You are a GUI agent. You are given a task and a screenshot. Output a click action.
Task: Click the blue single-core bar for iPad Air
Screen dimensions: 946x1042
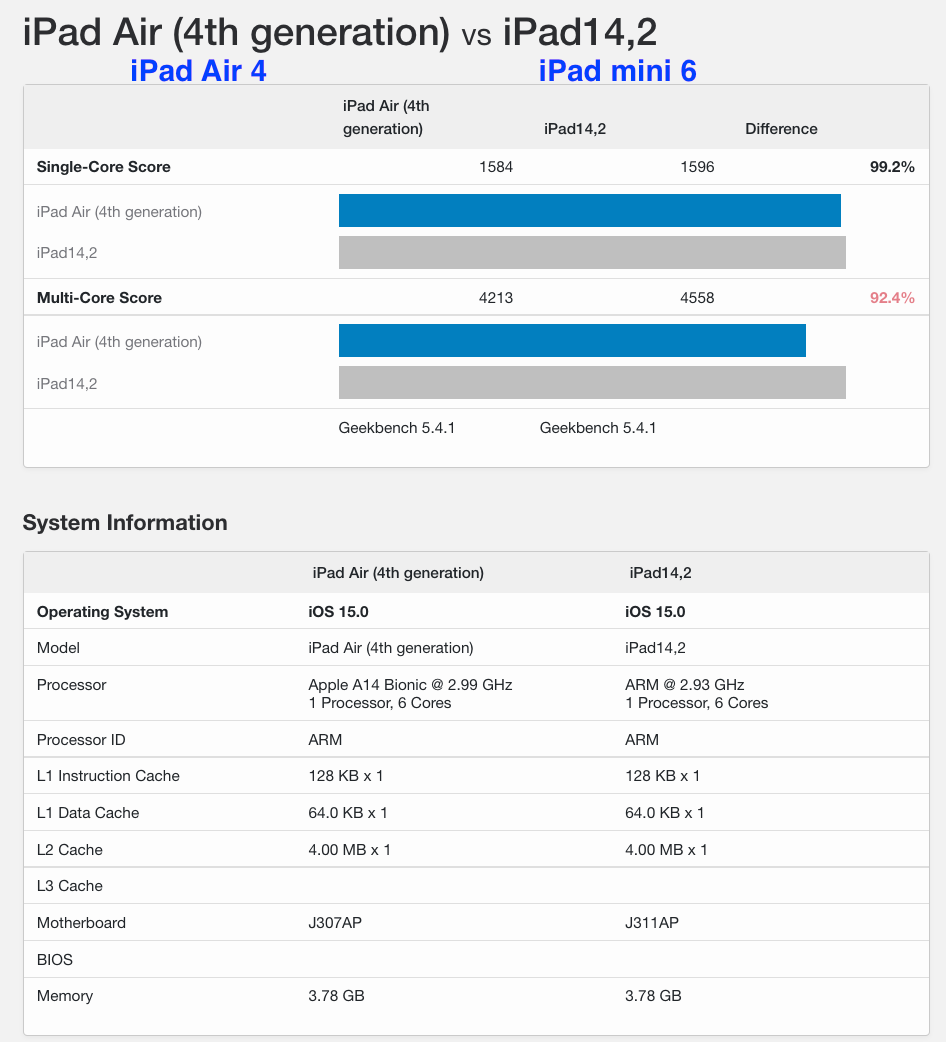[x=590, y=211]
